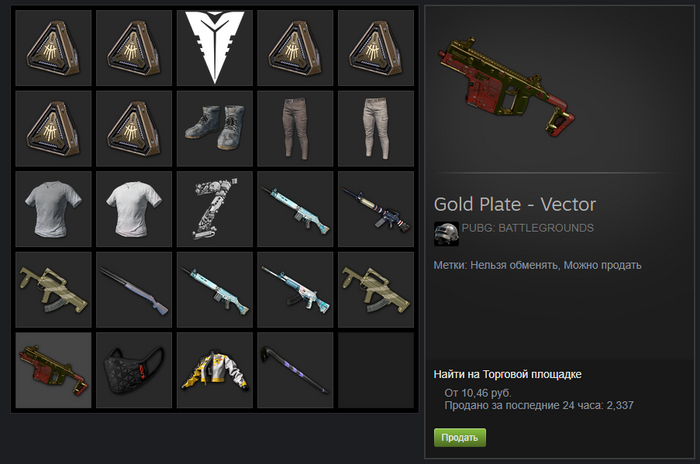Click the green Продать button
This screenshot has height=464, width=700.
tap(460, 437)
